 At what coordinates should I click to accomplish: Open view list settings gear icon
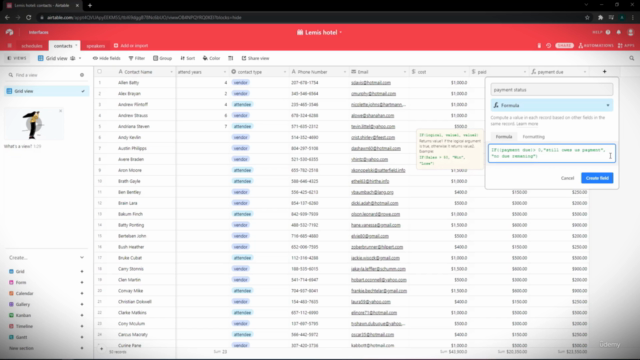[82, 75]
